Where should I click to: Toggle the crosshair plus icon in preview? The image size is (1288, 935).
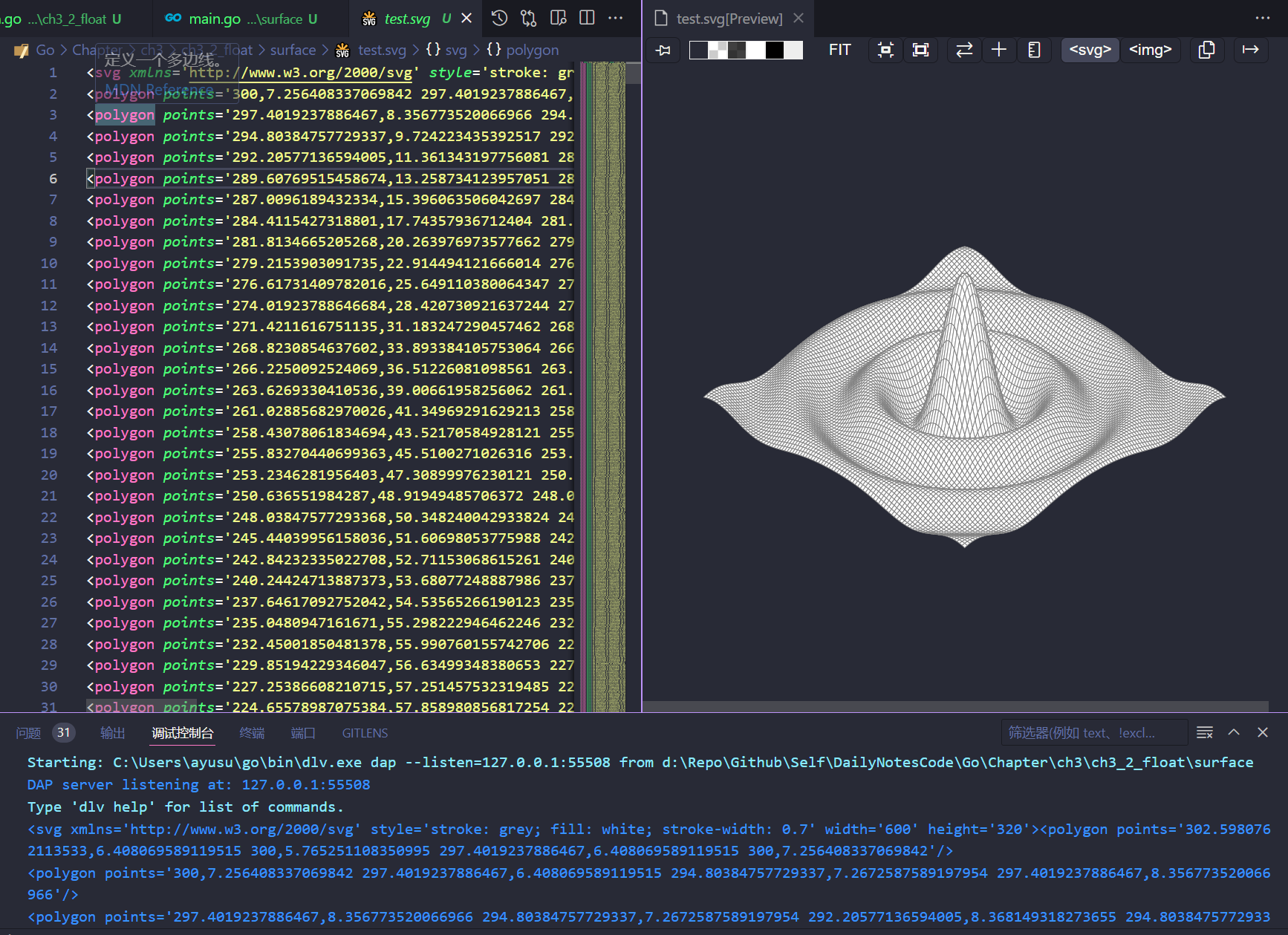pos(999,50)
